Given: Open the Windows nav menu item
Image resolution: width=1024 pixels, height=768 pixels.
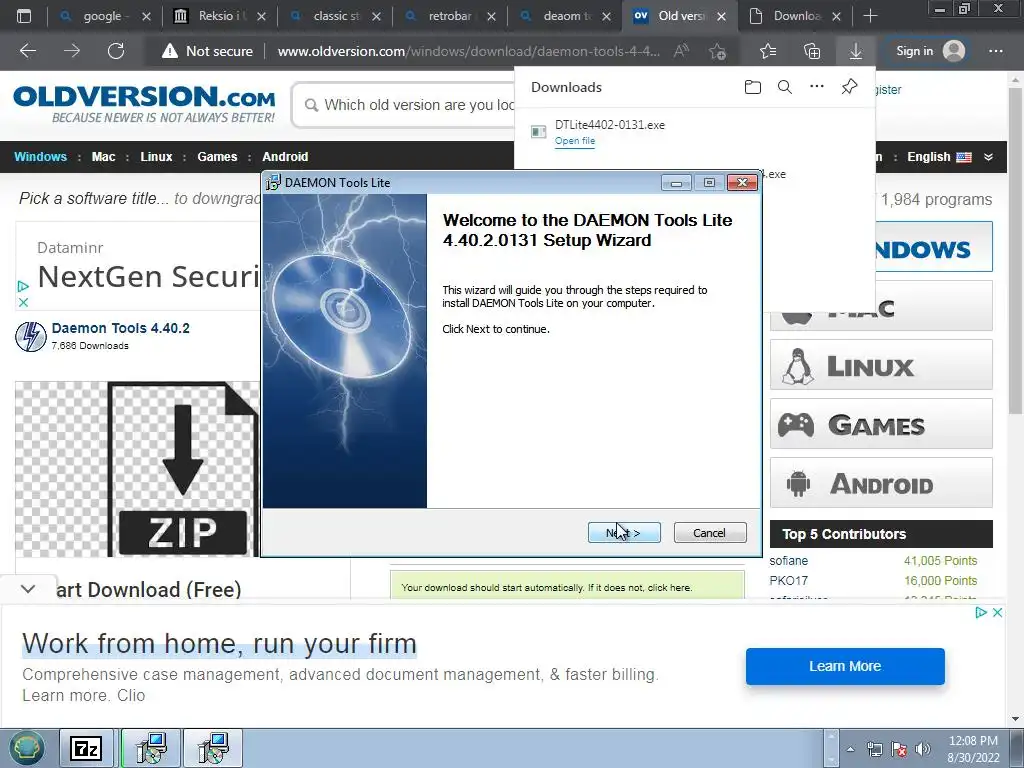Looking at the screenshot, I should tap(40, 157).
